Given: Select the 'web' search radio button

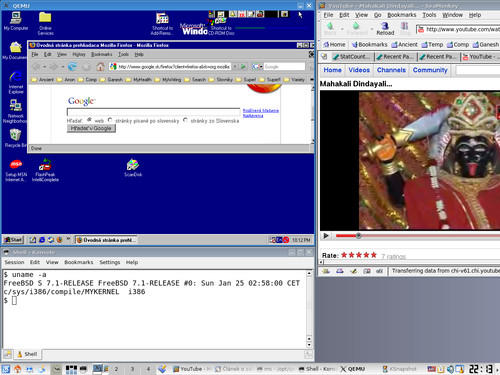Looking at the screenshot, I should (89, 120).
